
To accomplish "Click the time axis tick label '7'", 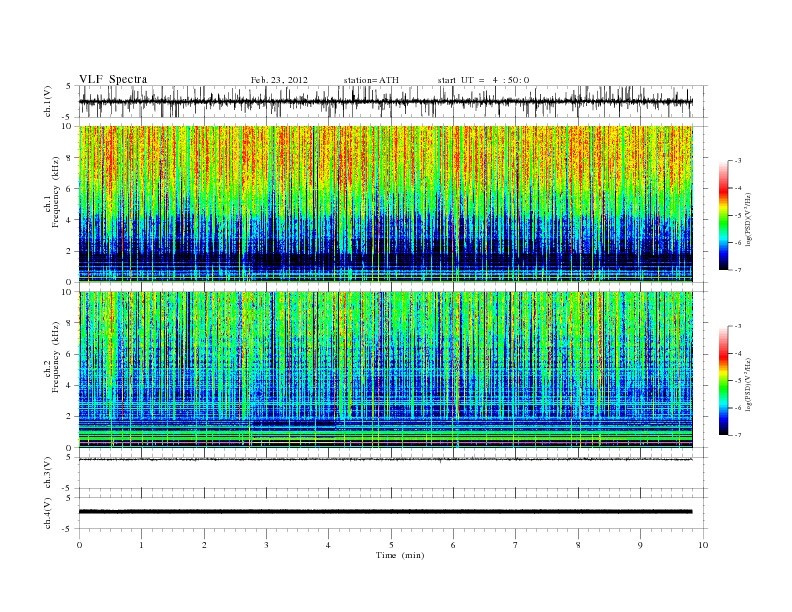I will pyautogui.click(x=516, y=545).
